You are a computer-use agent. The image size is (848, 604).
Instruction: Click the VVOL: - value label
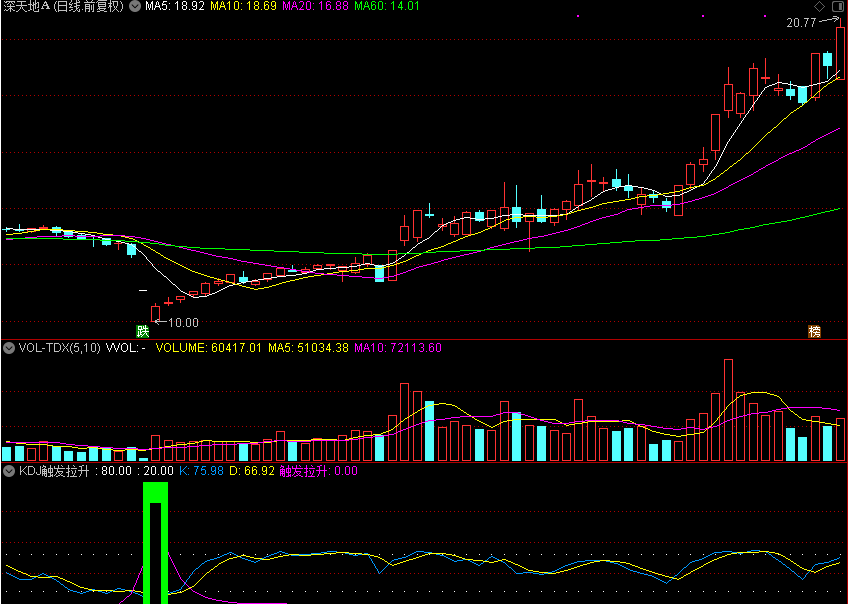(125, 348)
